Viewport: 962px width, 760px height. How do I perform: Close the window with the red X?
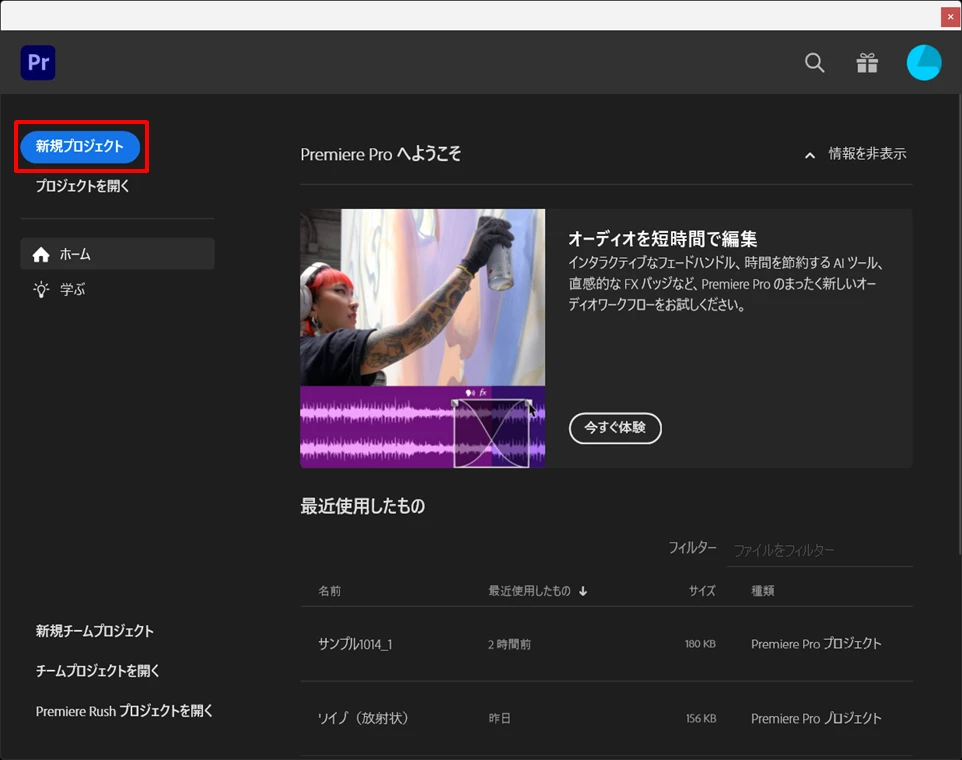point(950,17)
